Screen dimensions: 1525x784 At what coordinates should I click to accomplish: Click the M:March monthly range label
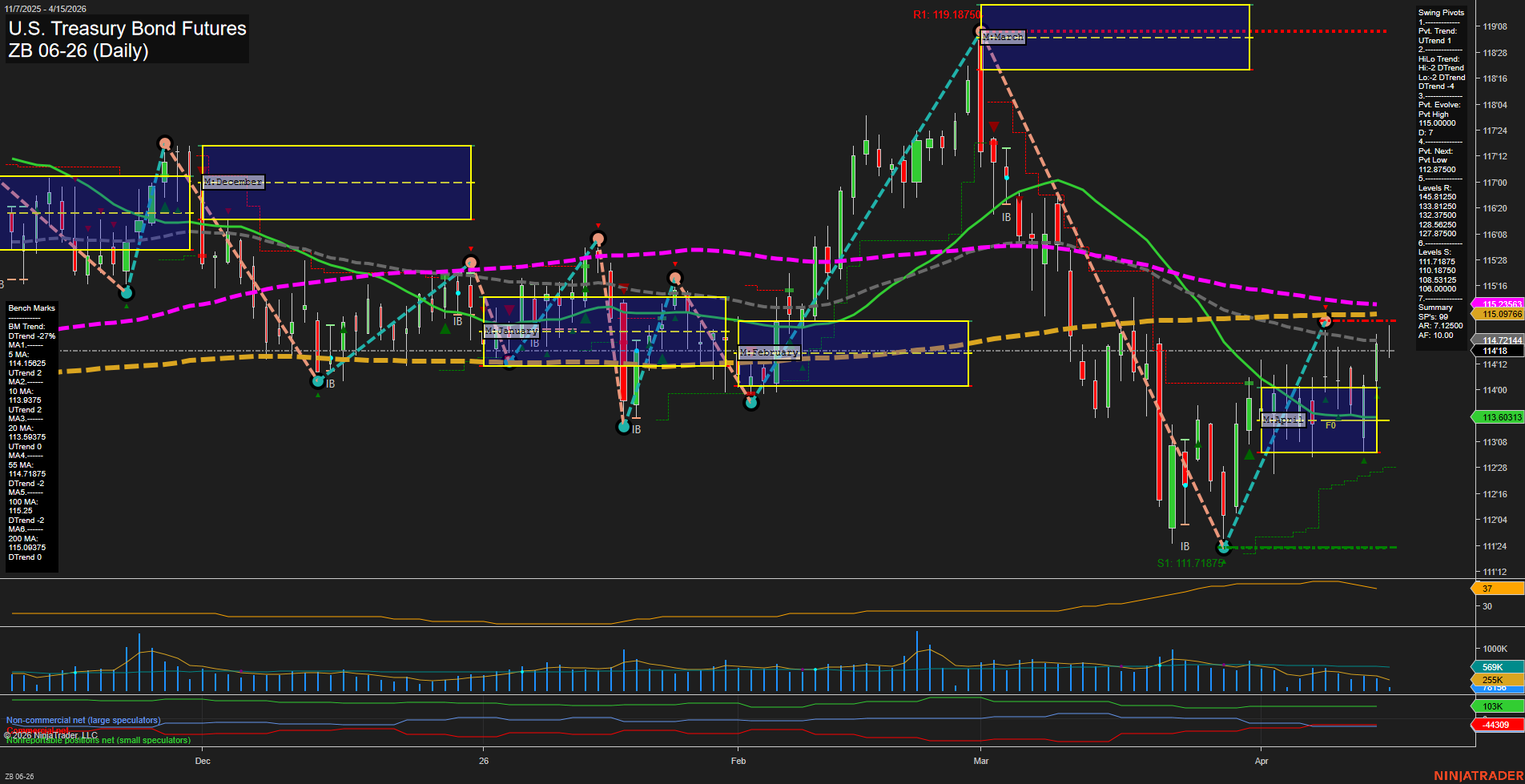[1003, 38]
